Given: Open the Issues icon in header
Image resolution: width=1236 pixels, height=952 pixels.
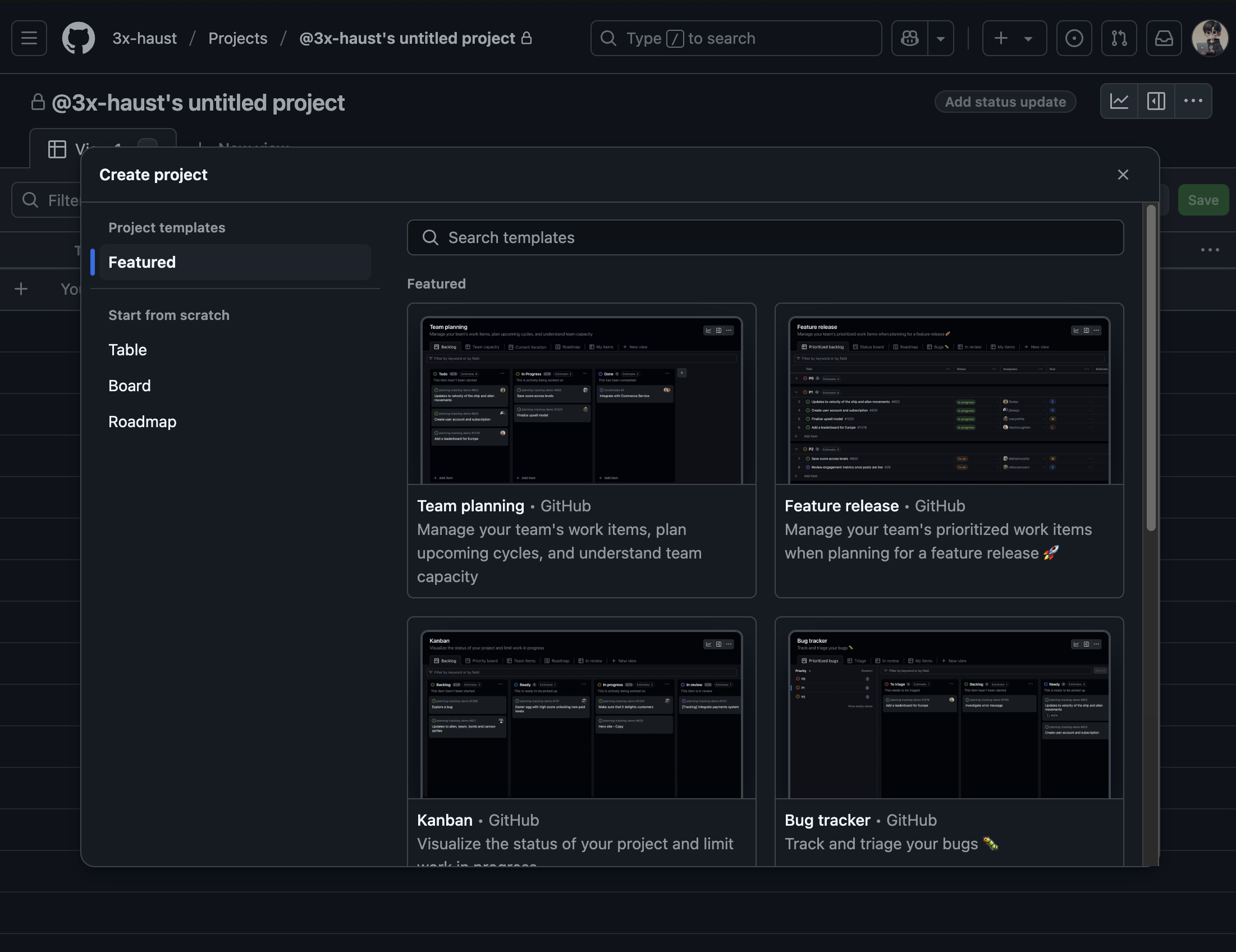Looking at the screenshot, I should tap(1074, 38).
